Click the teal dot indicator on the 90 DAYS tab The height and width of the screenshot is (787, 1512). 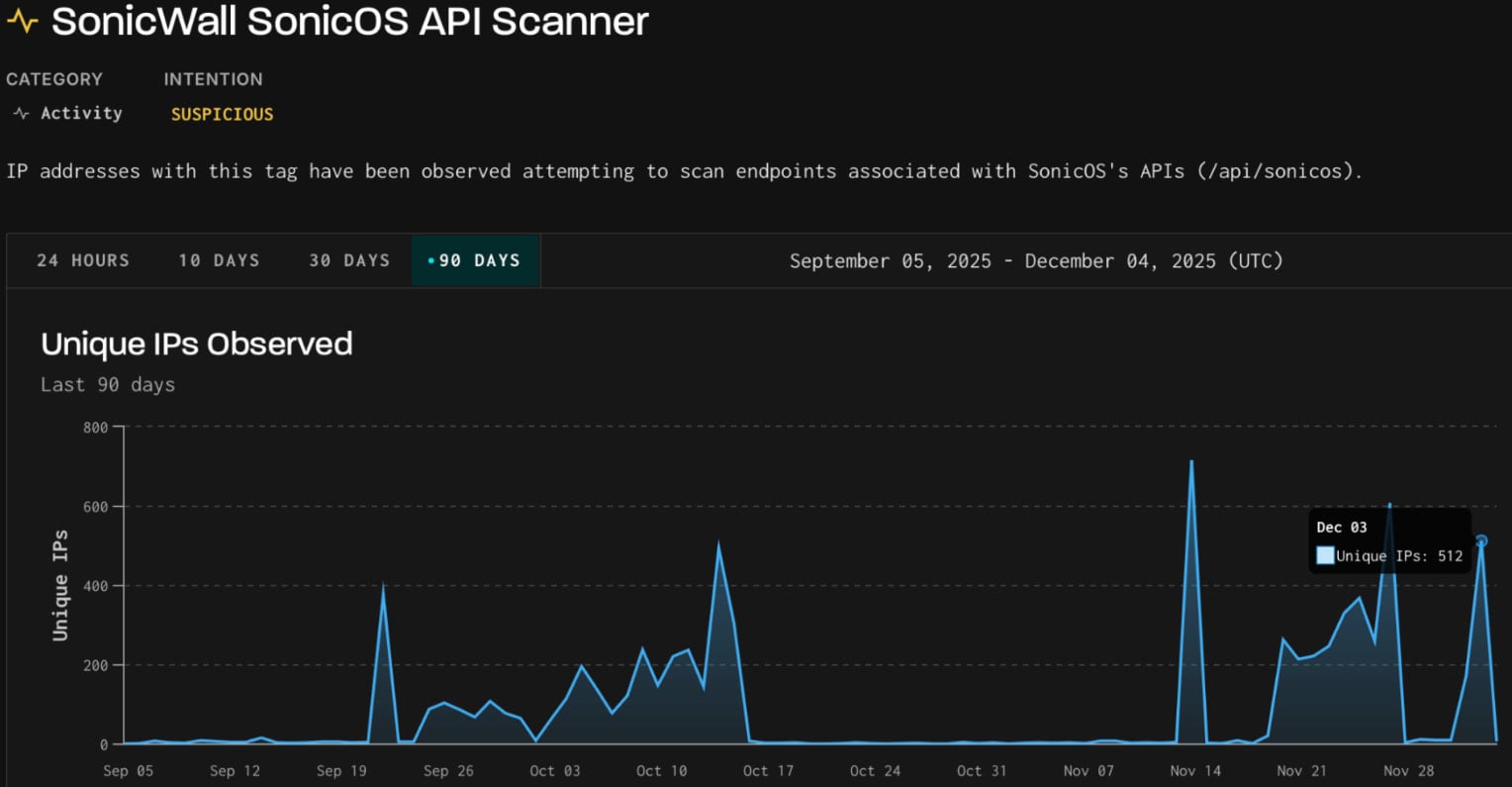tap(429, 260)
